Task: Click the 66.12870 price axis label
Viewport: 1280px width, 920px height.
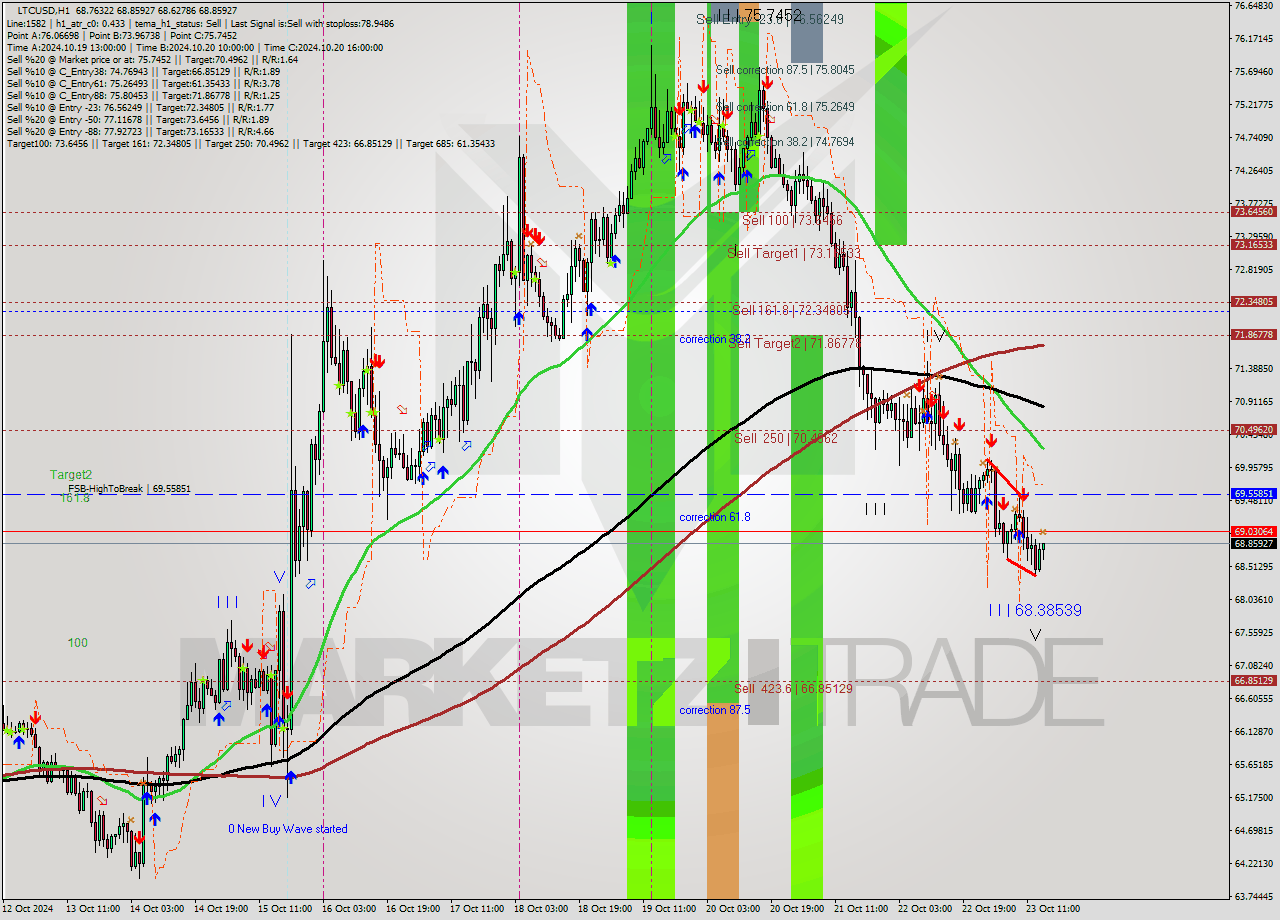Action: [x=1253, y=732]
